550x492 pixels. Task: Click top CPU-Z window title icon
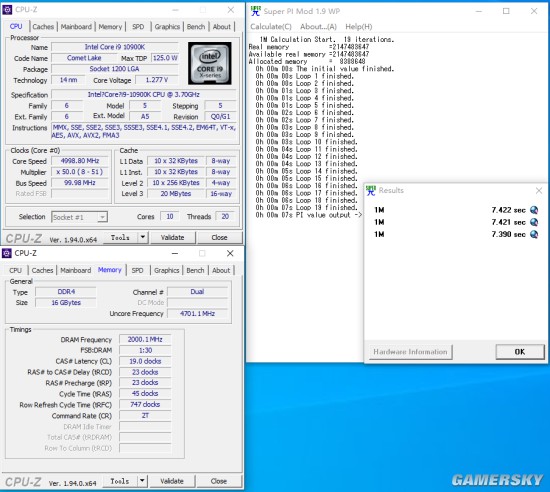click(7, 9)
